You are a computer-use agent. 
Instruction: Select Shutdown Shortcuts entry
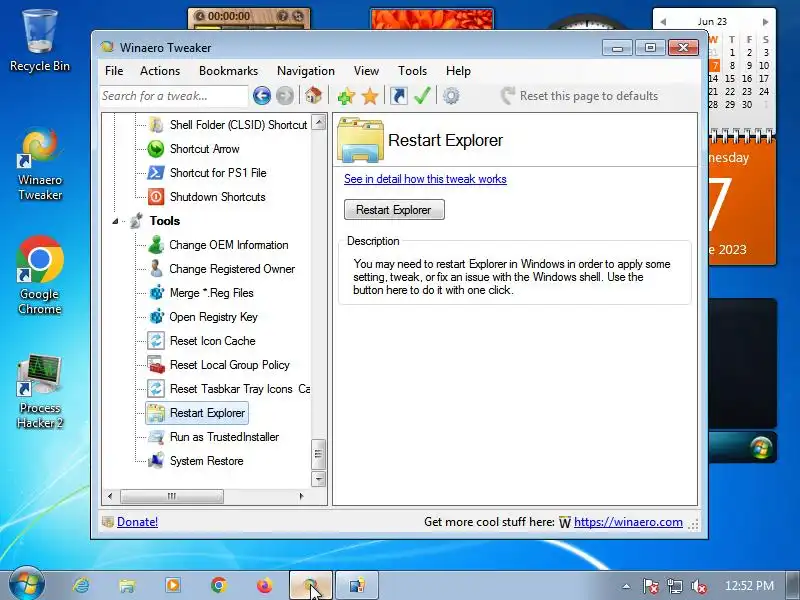pyautogui.click(x=217, y=197)
